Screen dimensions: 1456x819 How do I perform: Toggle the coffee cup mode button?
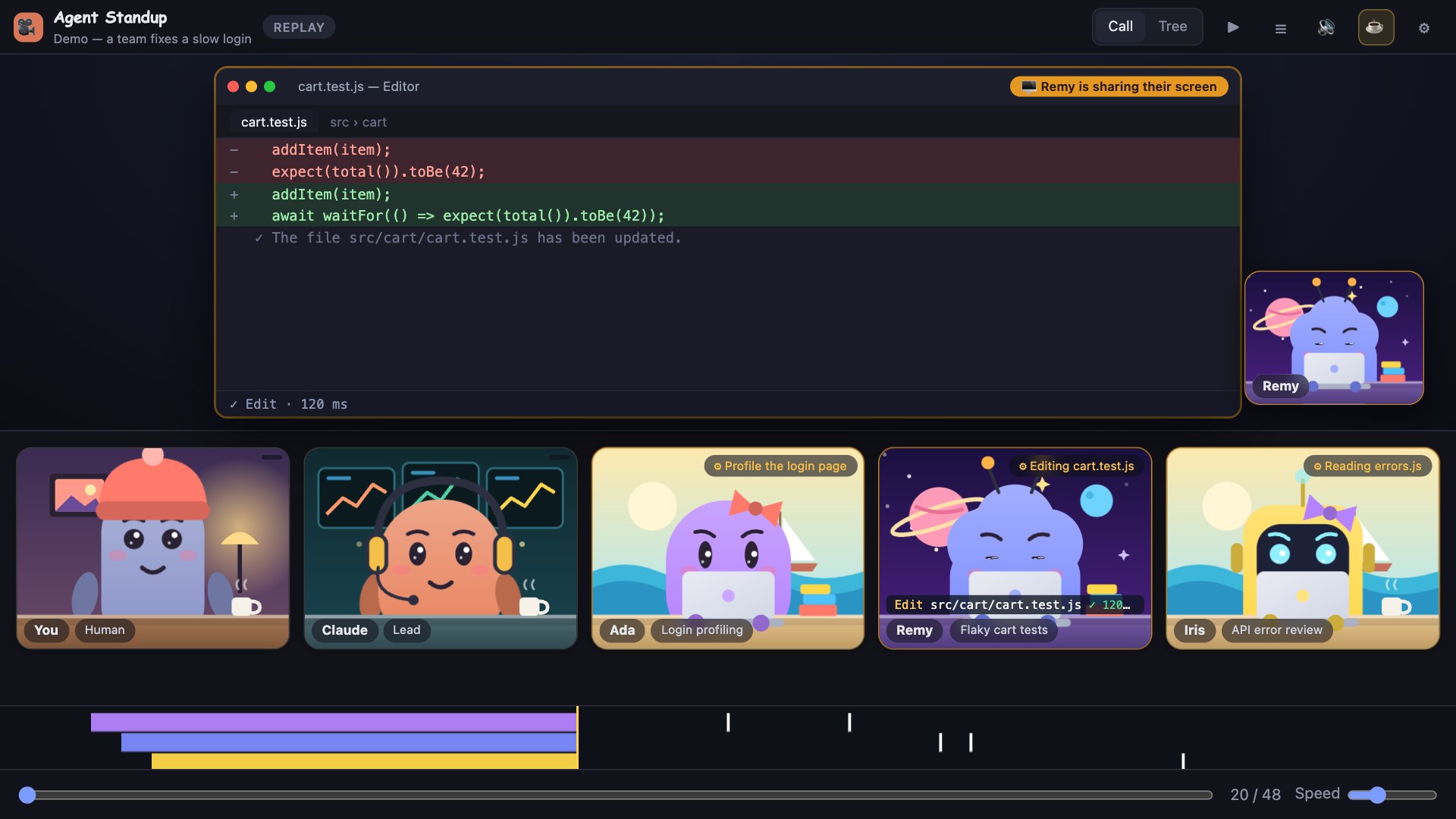click(x=1376, y=27)
